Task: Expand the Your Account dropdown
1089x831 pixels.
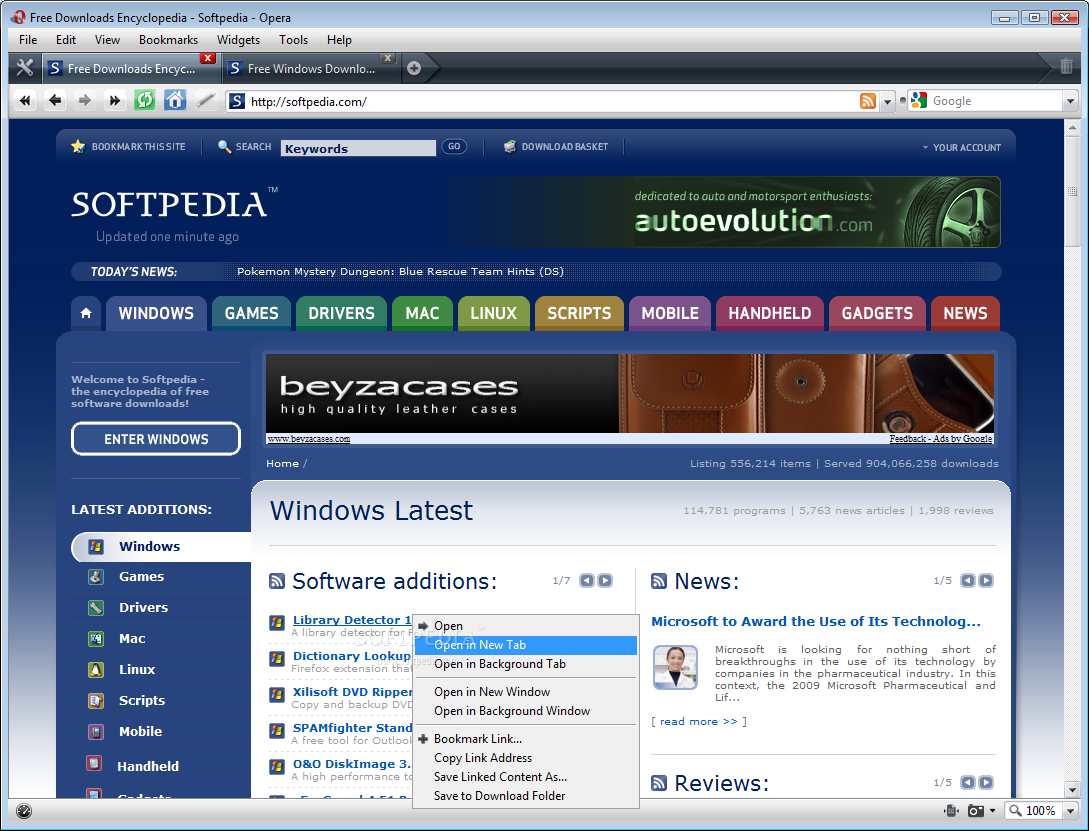Action: pyautogui.click(x=962, y=147)
